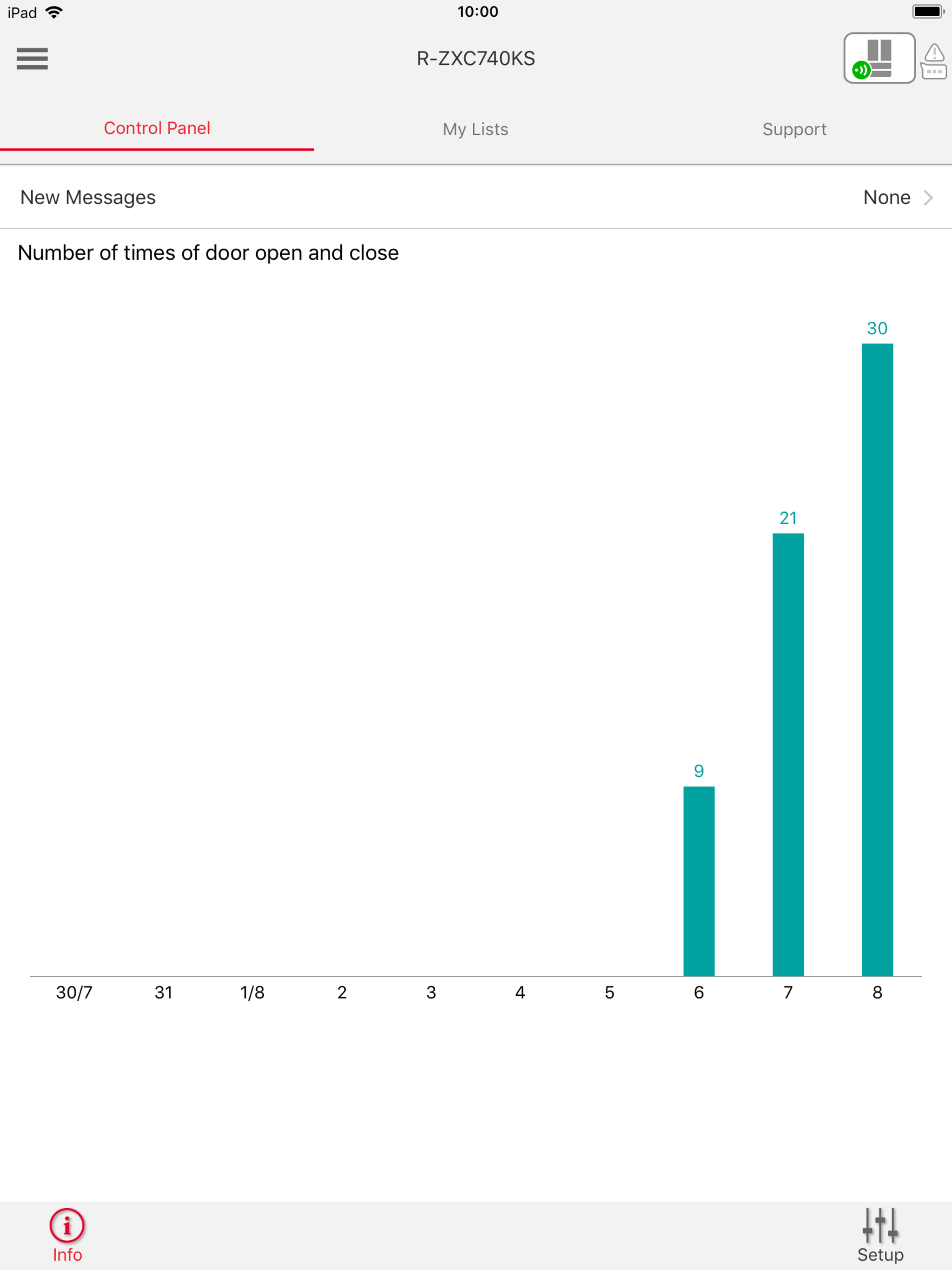The width and height of the screenshot is (952, 1270).
Task: Tap the battery indicator icon
Action: [x=928, y=12]
